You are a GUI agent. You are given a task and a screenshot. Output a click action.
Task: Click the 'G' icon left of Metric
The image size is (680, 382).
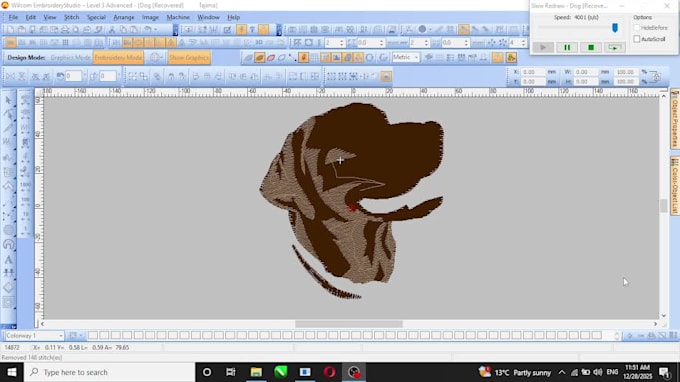click(x=383, y=58)
